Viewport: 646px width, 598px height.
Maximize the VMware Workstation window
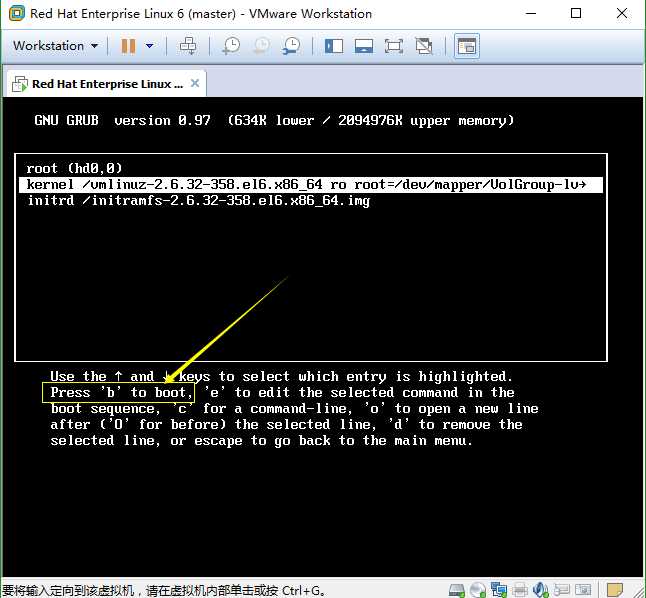576,14
